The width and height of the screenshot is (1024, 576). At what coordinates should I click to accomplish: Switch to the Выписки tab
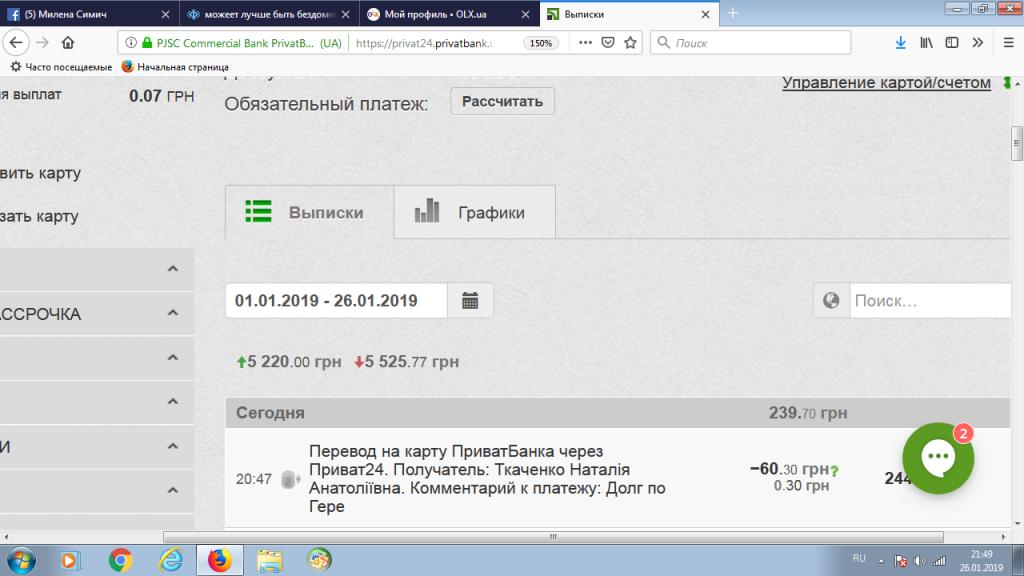(x=310, y=212)
